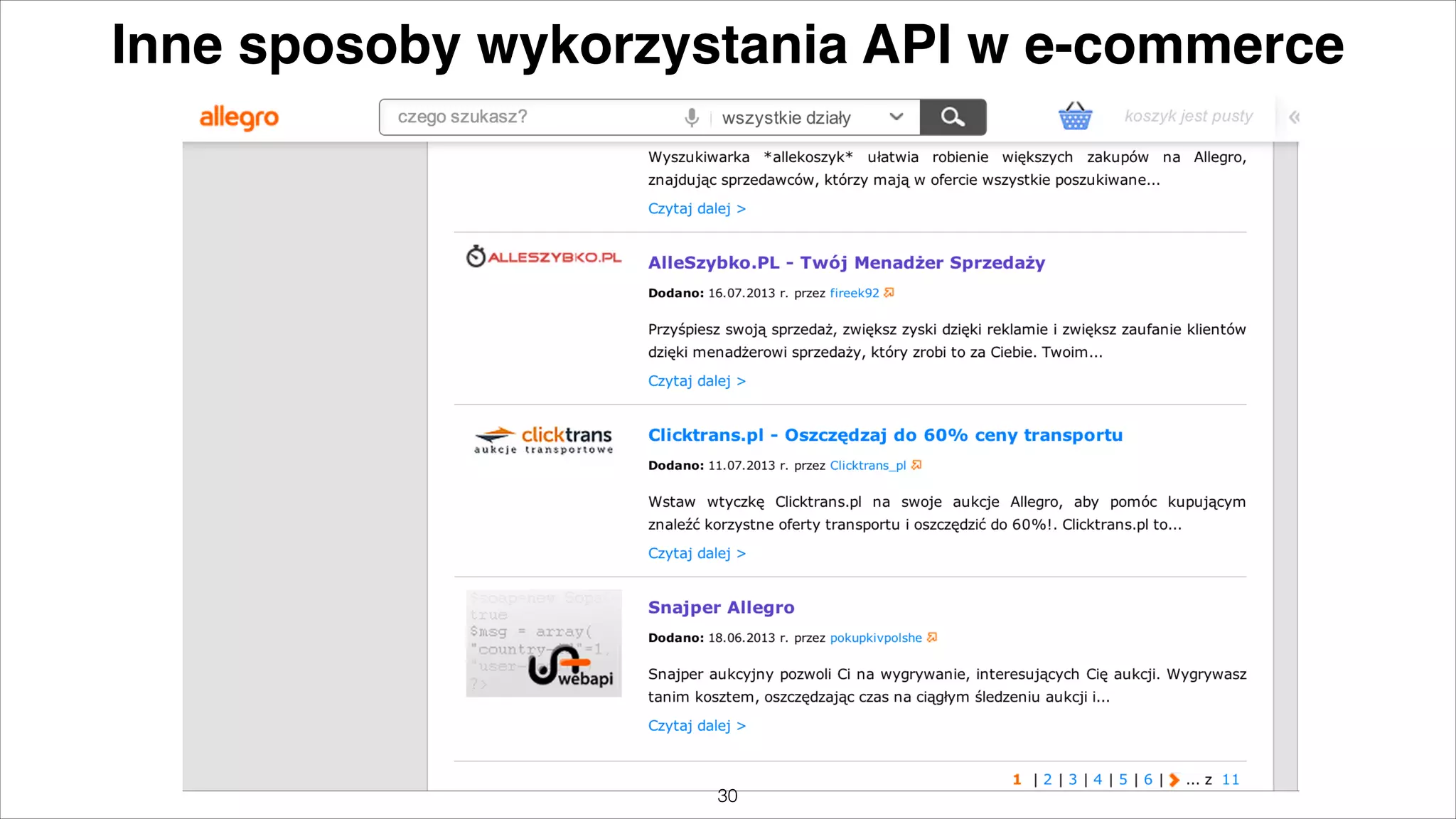Open the 'Snajper Allegro' title link

[721, 607]
